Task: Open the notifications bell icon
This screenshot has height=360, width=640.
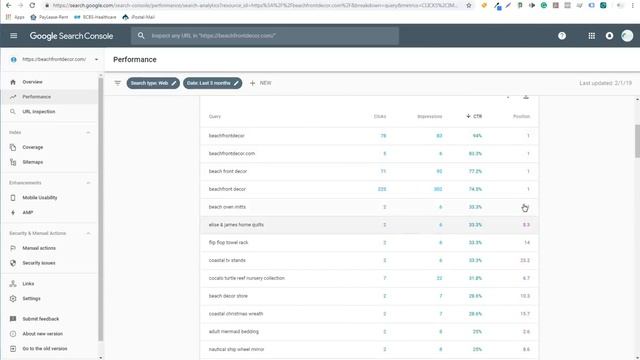Action: [609, 36]
